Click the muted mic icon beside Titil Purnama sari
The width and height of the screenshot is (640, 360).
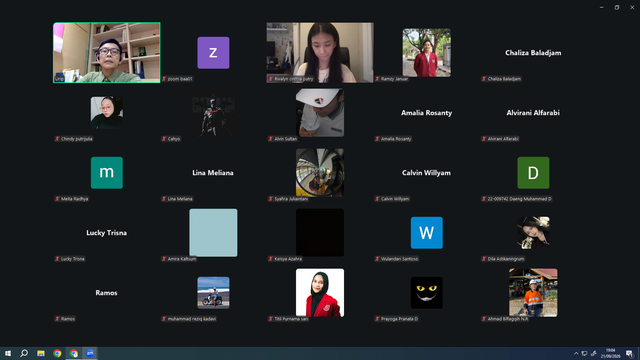tap(271, 319)
